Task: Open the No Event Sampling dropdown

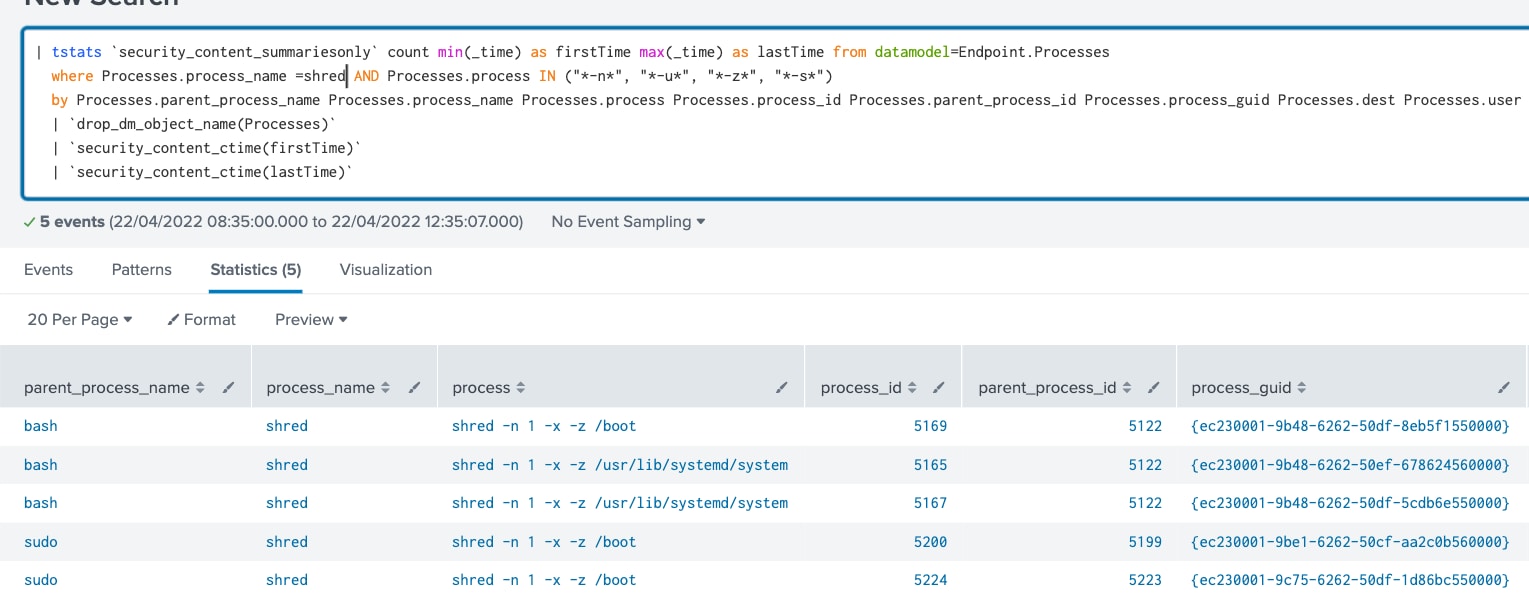Action: click(628, 222)
